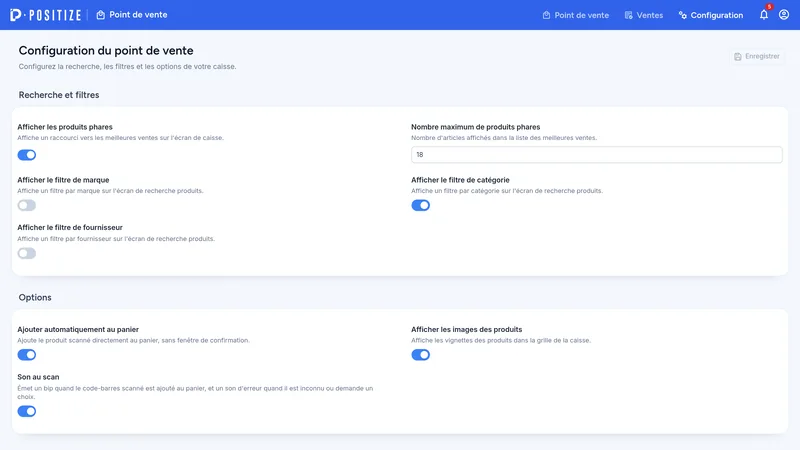This screenshot has height=450, width=800.
Task: Click the Point de vente title in header
Action: point(138,15)
